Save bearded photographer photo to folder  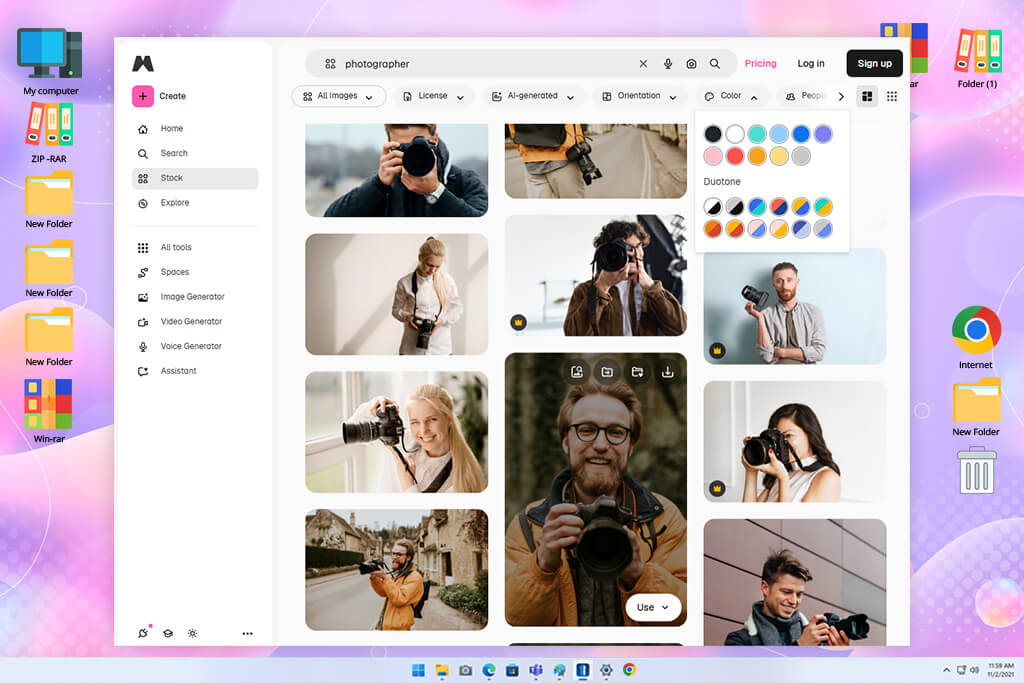click(637, 372)
